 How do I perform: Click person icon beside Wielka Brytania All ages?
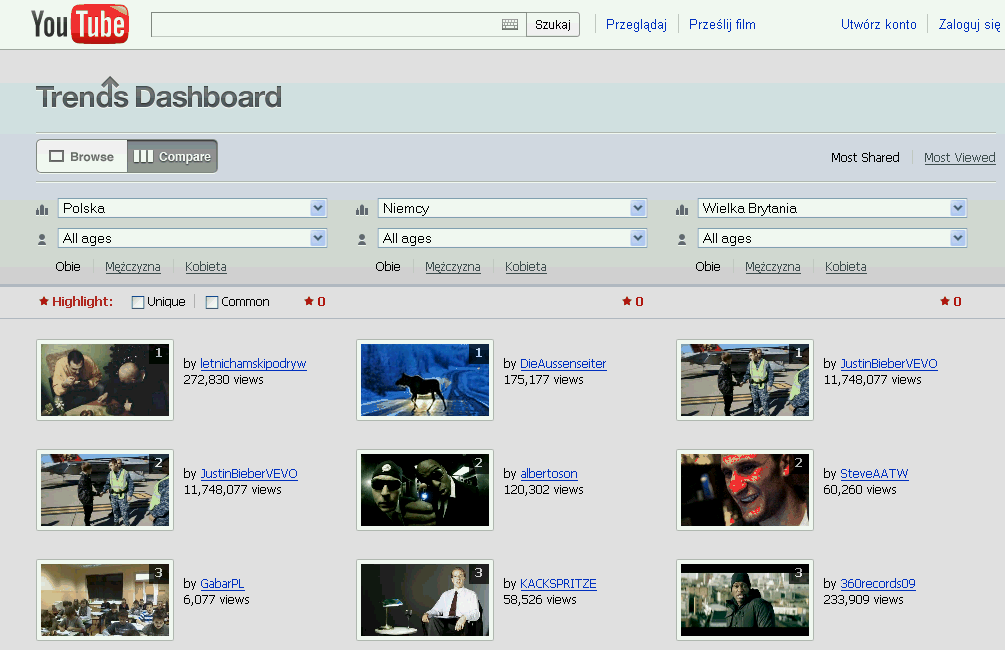click(682, 240)
